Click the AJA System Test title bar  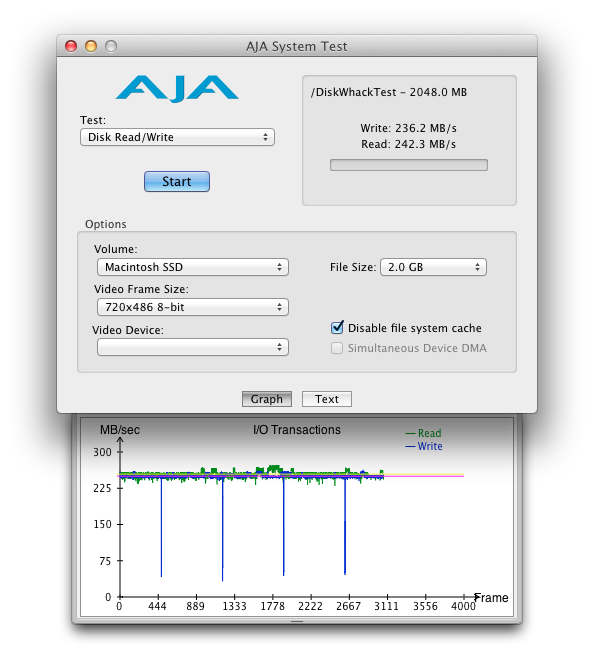(297, 46)
